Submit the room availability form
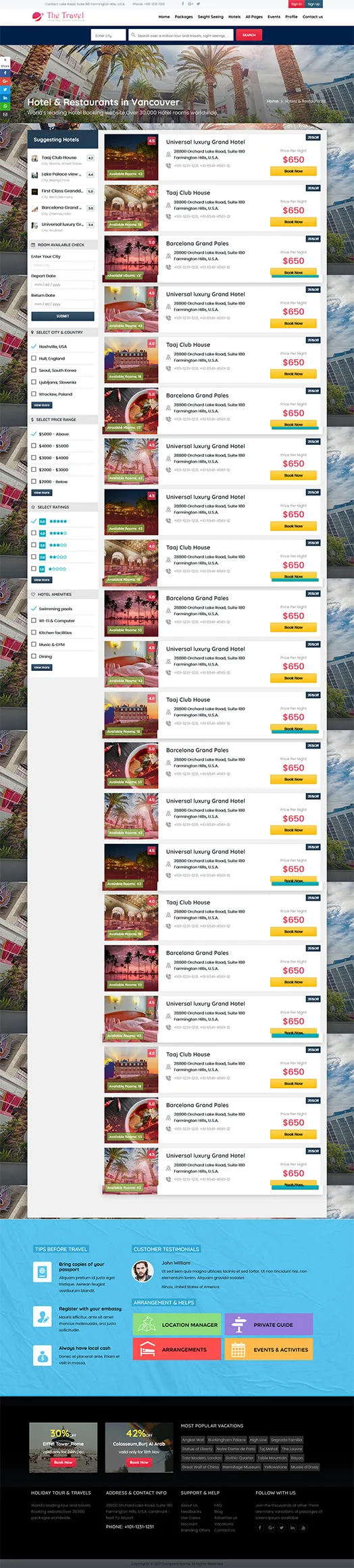 (63, 316)
